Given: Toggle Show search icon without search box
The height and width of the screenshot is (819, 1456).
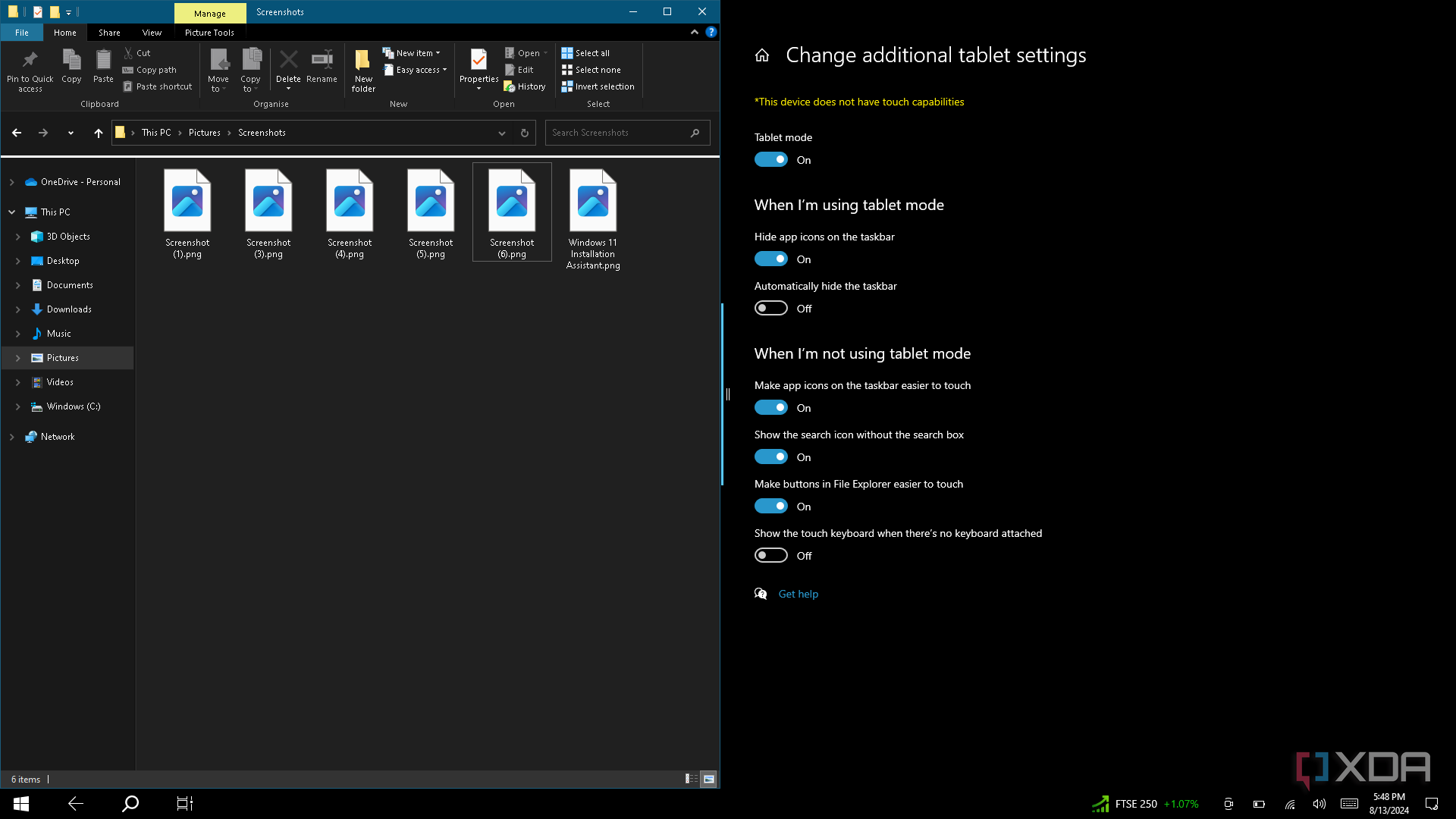Looking at the screenshot, I should coord(771,457).
